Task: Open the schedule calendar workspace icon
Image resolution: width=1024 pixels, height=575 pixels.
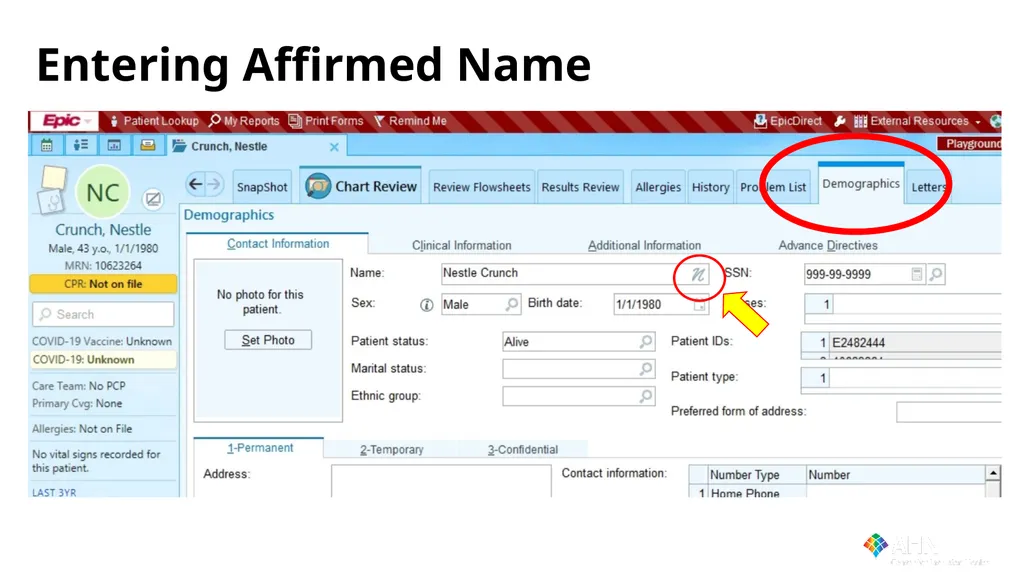Action: coord(47,145)
